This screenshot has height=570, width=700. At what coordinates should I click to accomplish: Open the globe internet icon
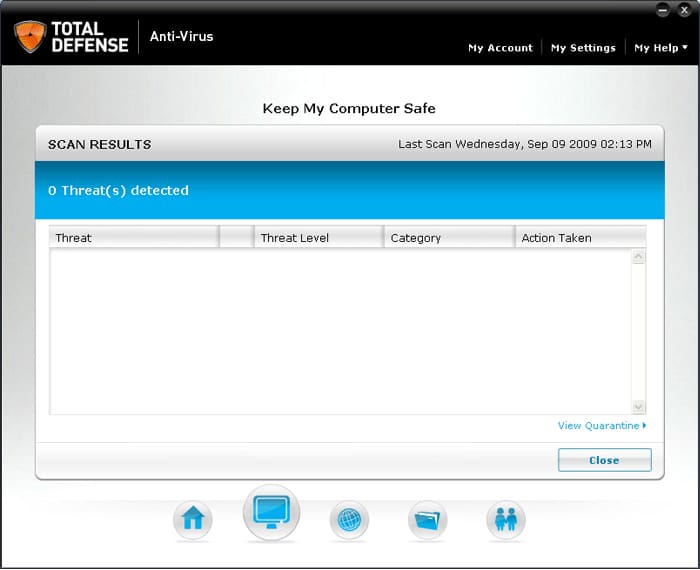point(349,520)
